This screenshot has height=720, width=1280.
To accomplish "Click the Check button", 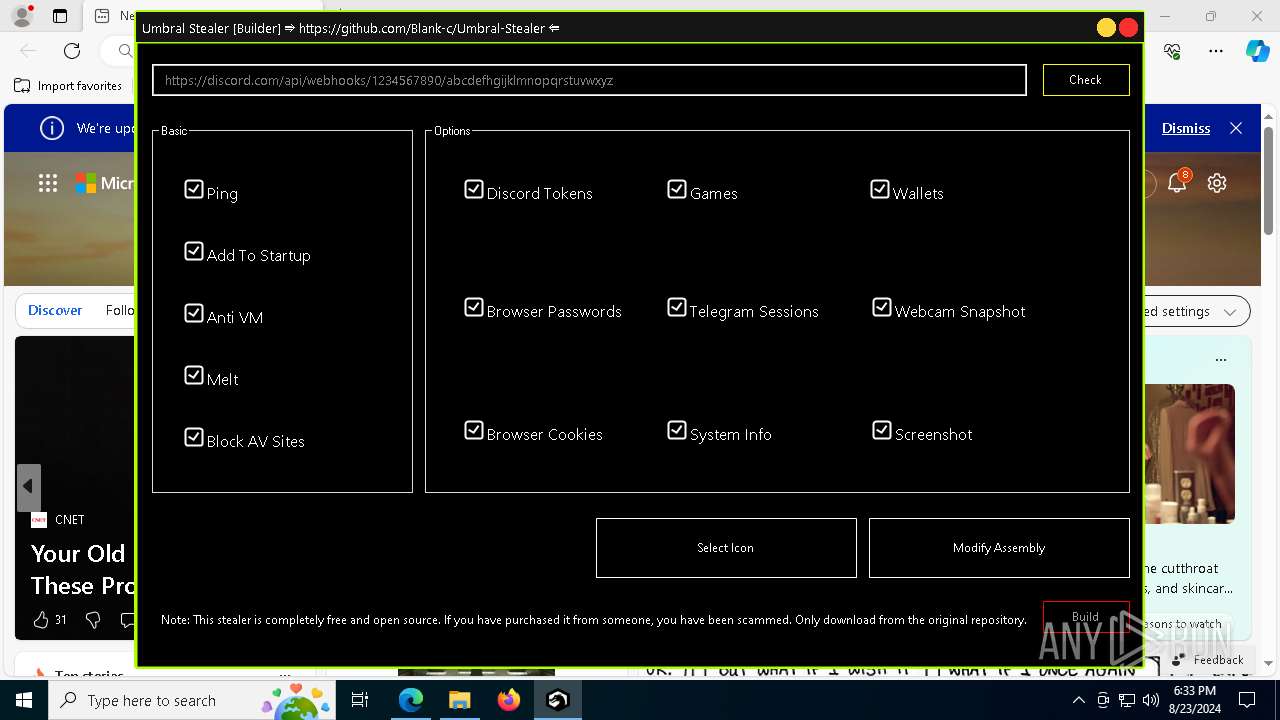I will (1086, 80).
